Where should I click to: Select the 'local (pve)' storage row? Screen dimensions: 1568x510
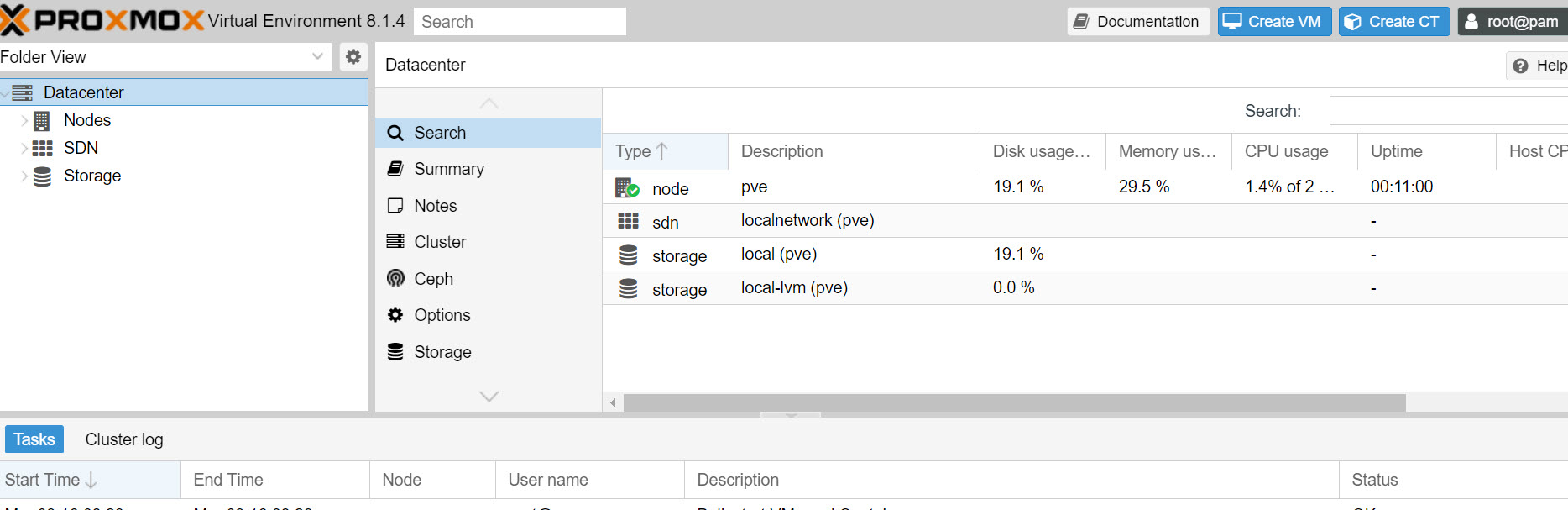(1085, 255)
